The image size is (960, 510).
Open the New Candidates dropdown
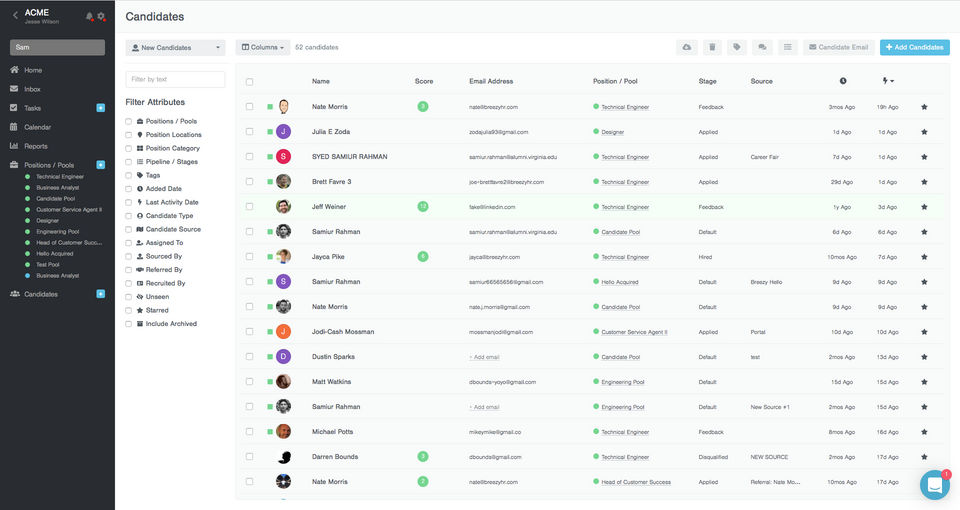click(175, 48)
